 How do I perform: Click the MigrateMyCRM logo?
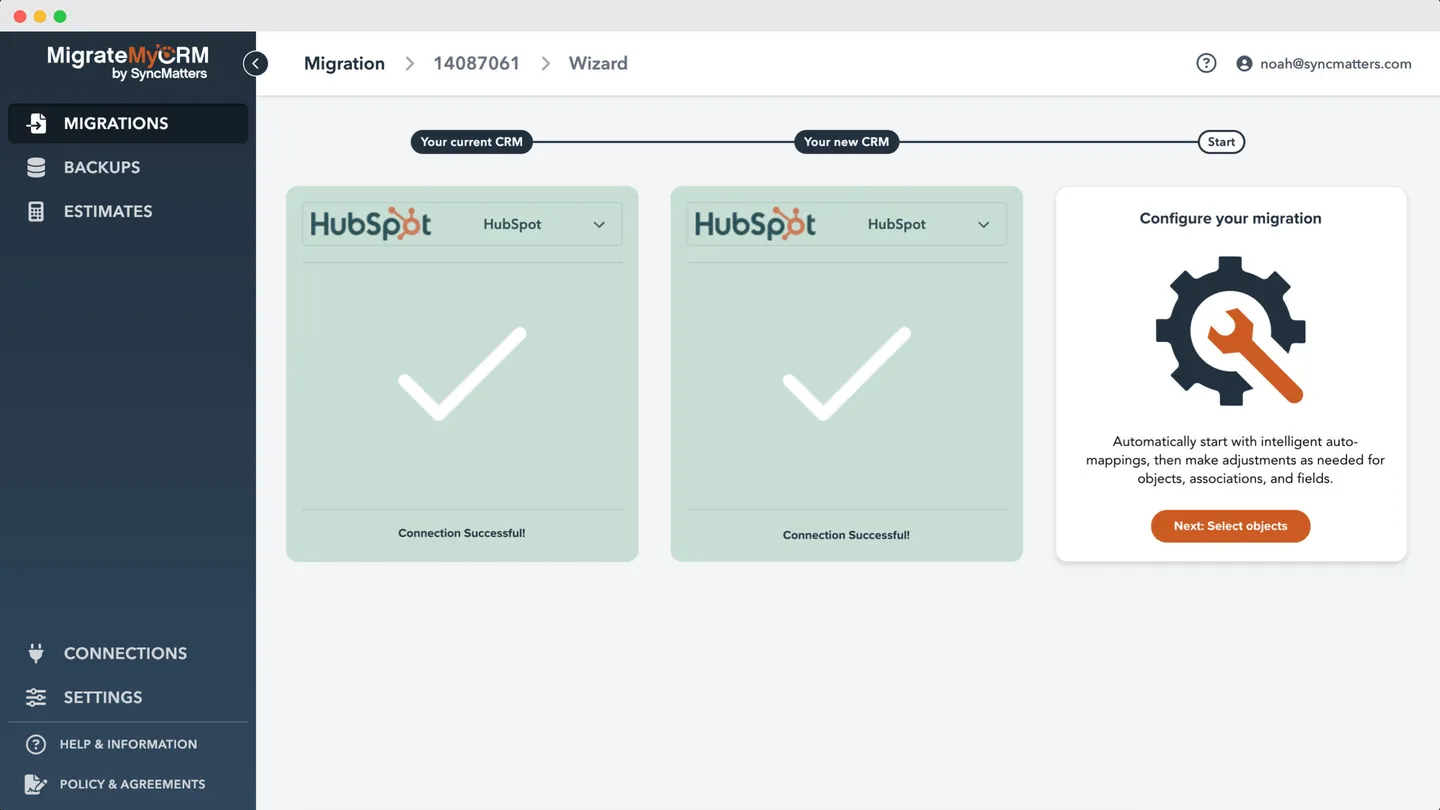click(128, 62)
